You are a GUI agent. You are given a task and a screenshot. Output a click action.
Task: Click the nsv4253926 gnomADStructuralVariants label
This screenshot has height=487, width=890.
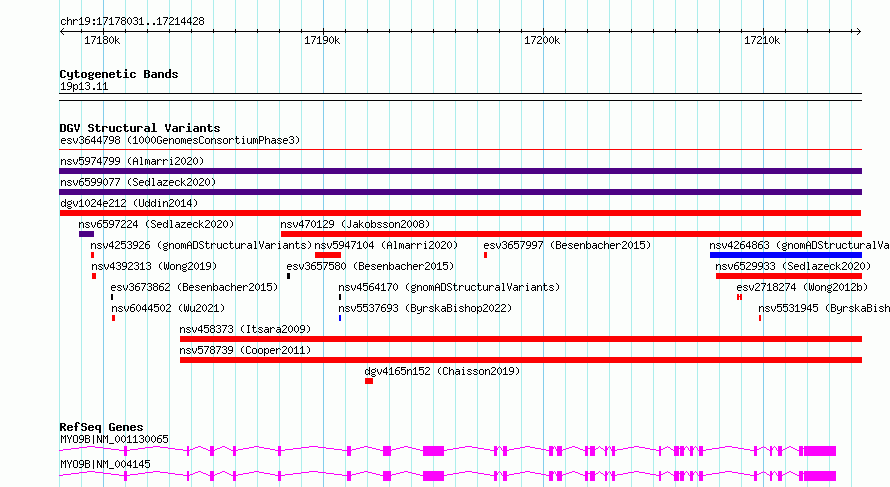(x=201, y=245)
